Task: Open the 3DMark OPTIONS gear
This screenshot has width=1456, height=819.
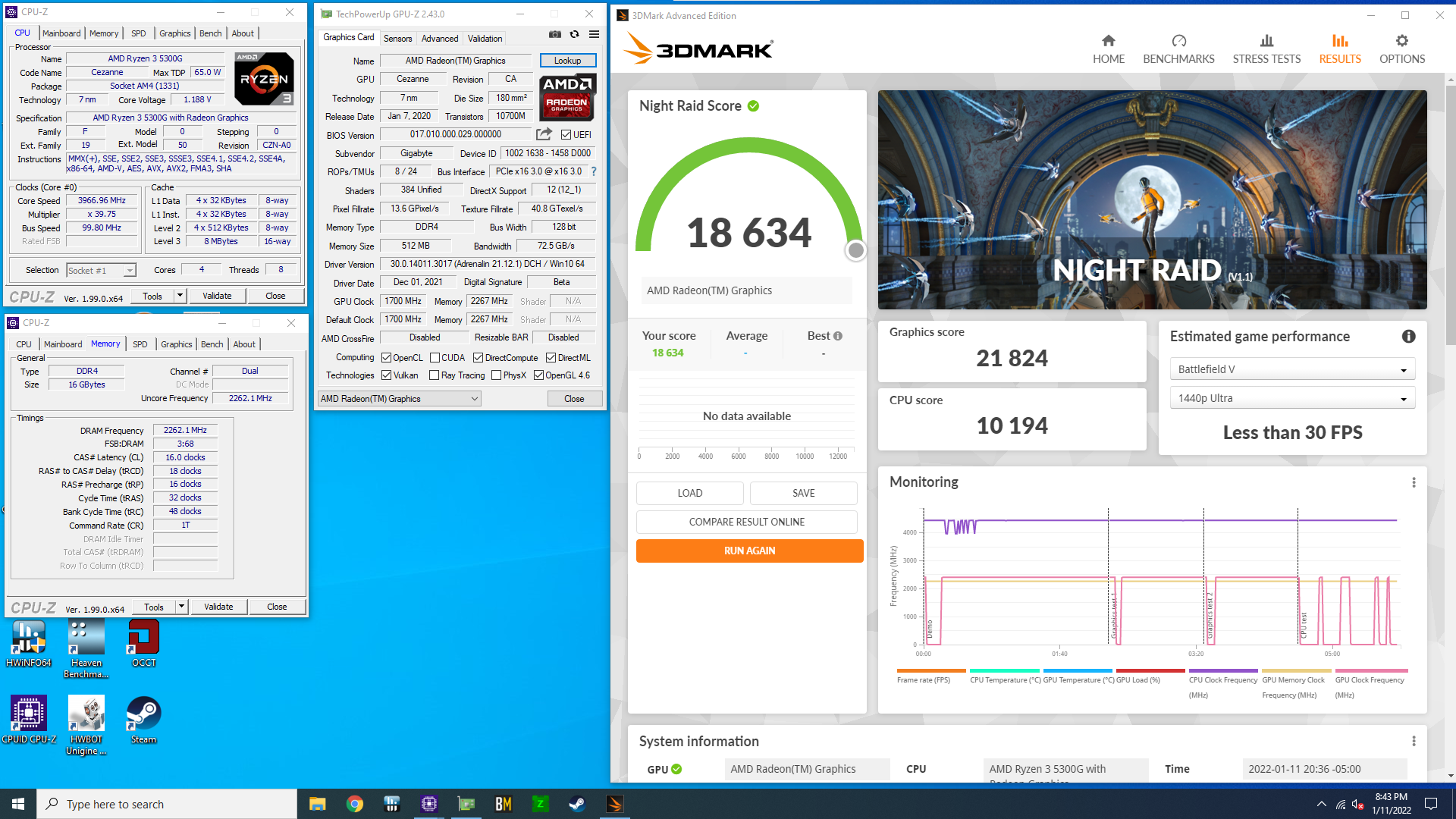Action: [1402, 49]
